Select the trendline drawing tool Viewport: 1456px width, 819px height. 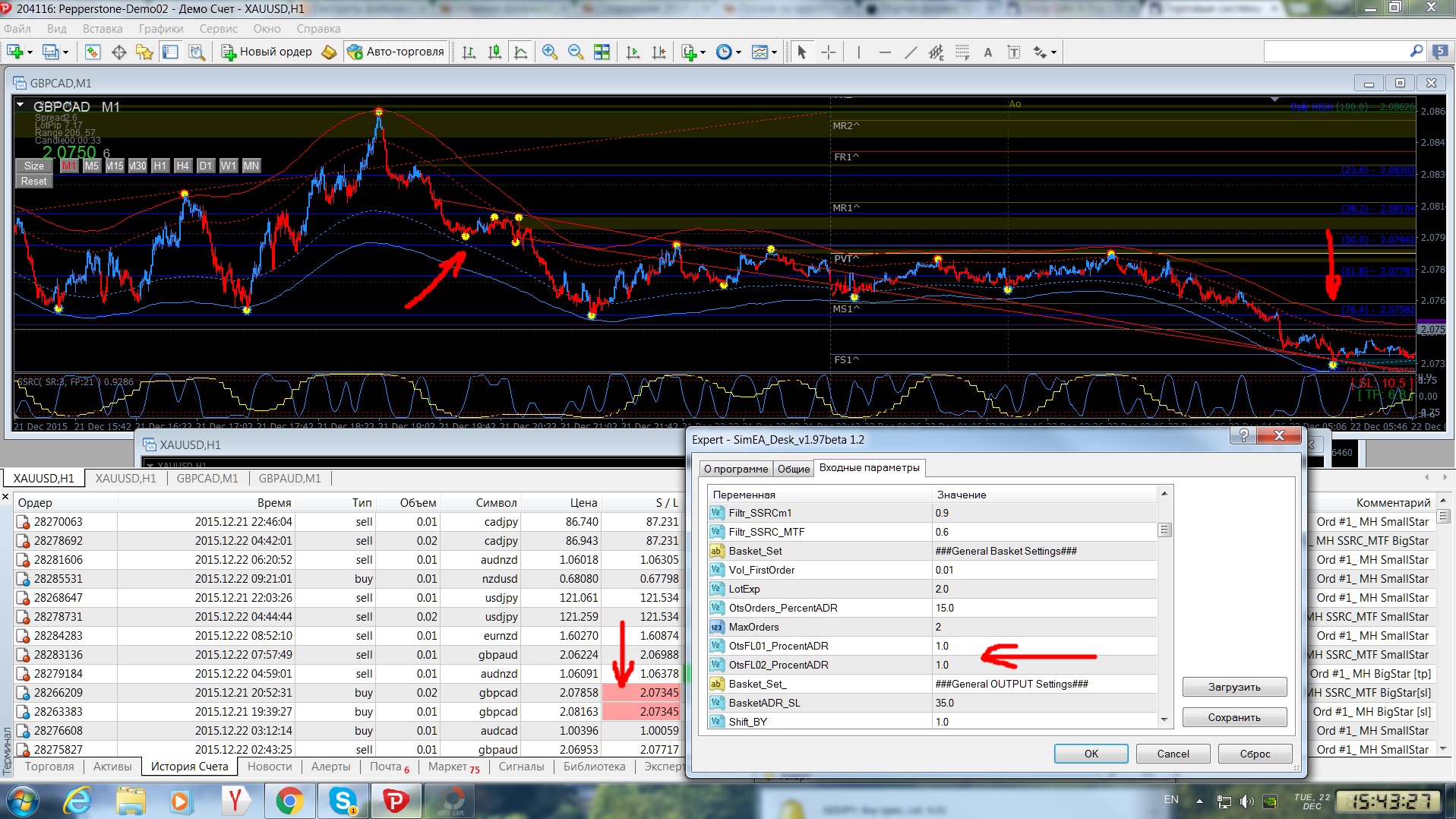coord(911,52)
